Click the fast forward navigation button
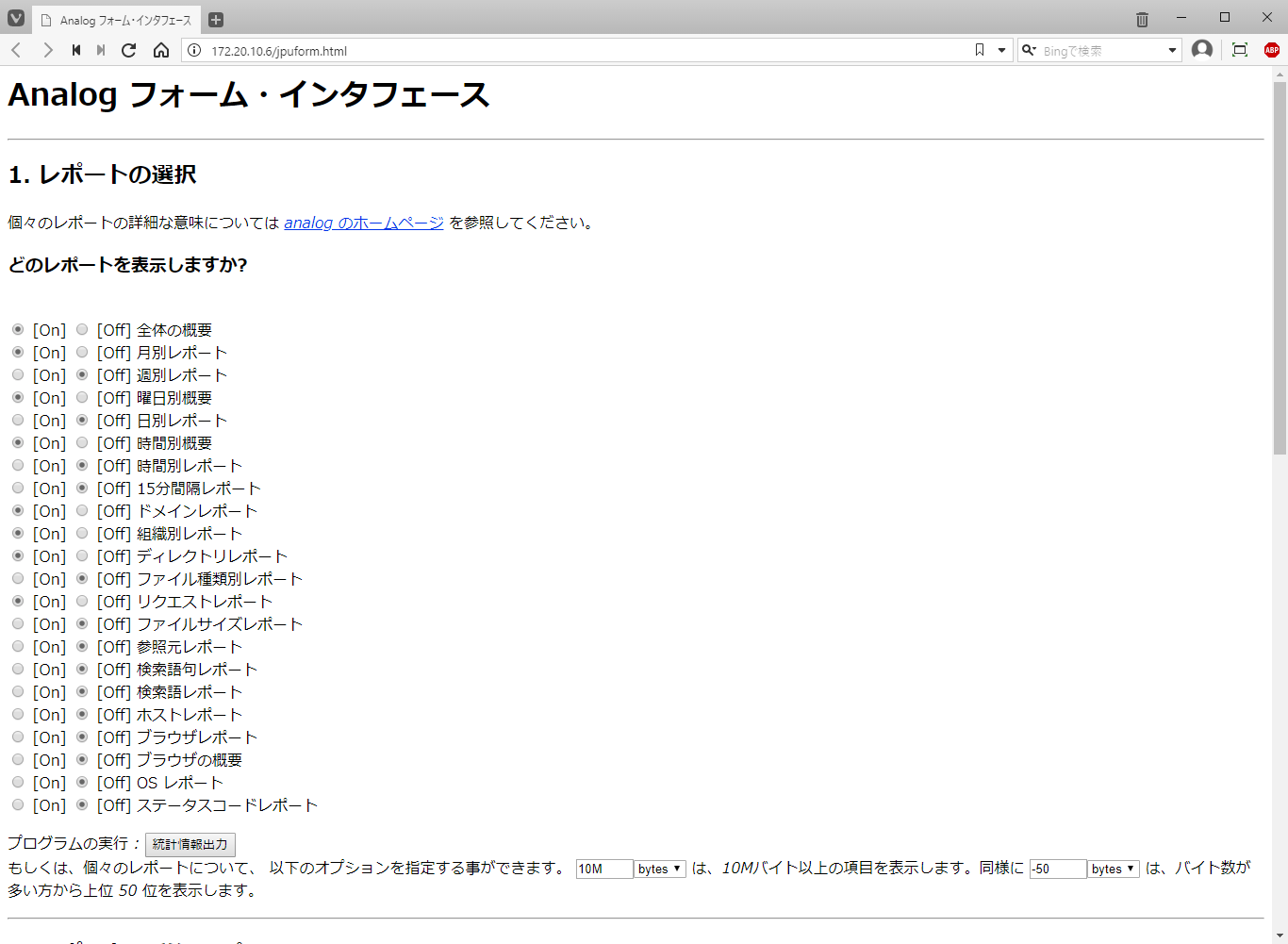Image resolution: width=1288 pixels, height=944 pixels. [x=101, y=50]
